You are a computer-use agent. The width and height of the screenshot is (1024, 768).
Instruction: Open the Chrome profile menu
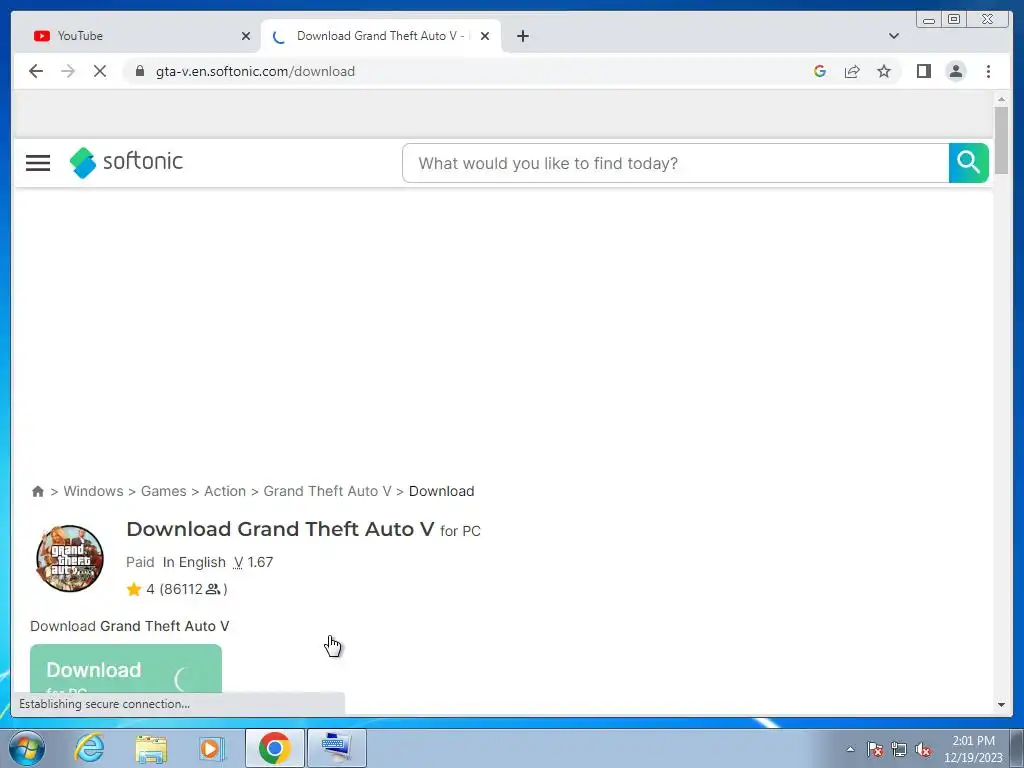955,71
